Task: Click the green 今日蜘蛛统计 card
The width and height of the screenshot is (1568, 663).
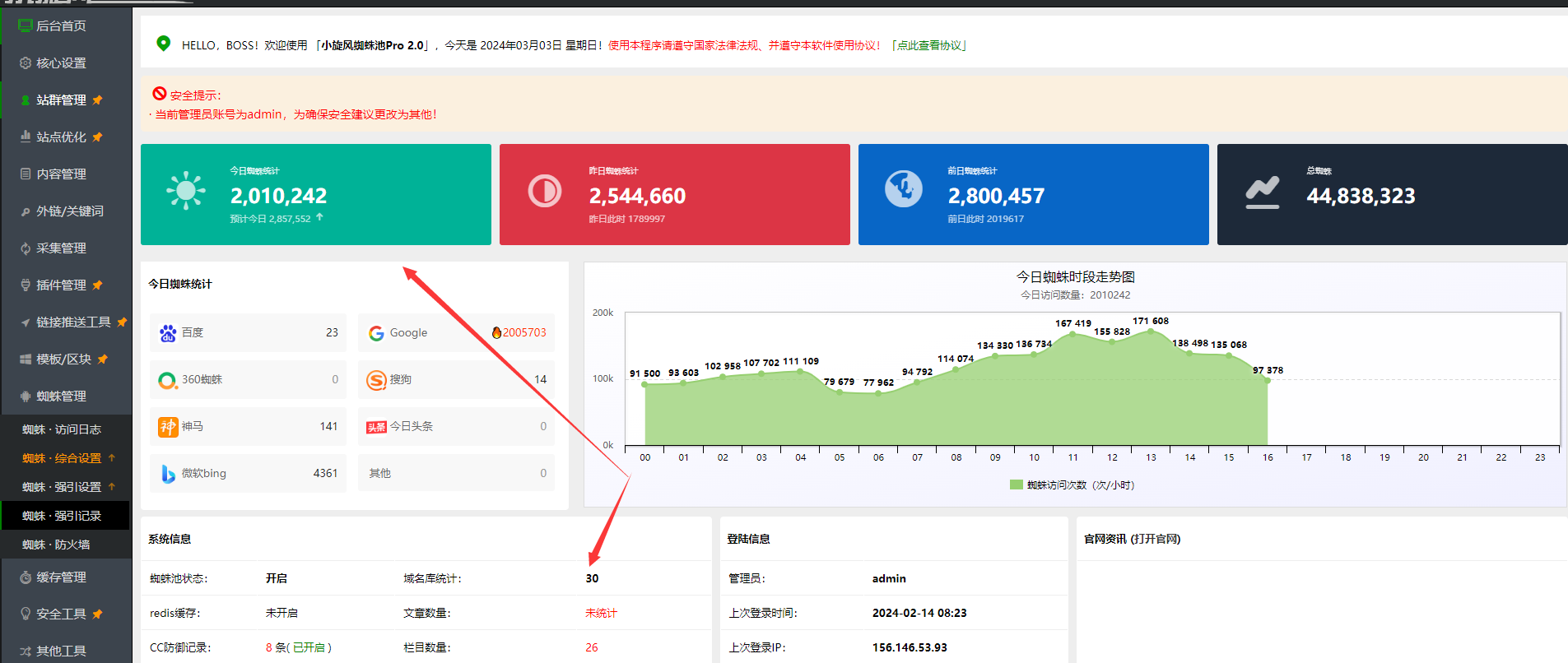Action: pos(315,195)
